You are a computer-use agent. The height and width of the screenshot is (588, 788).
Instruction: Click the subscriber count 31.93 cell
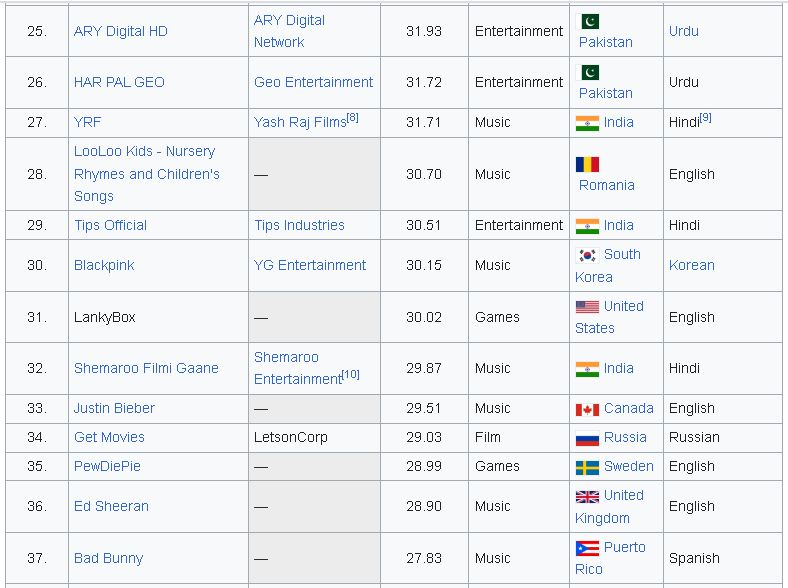[x=424, y=31]
